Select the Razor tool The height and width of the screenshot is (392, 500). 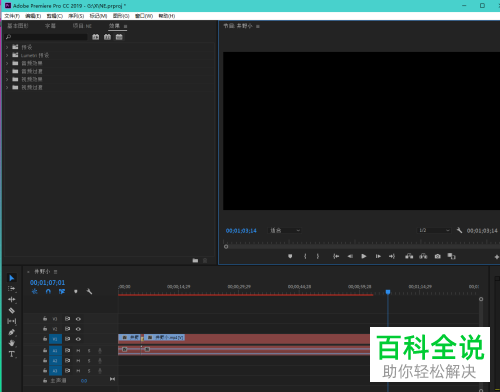tap(12, 311)
